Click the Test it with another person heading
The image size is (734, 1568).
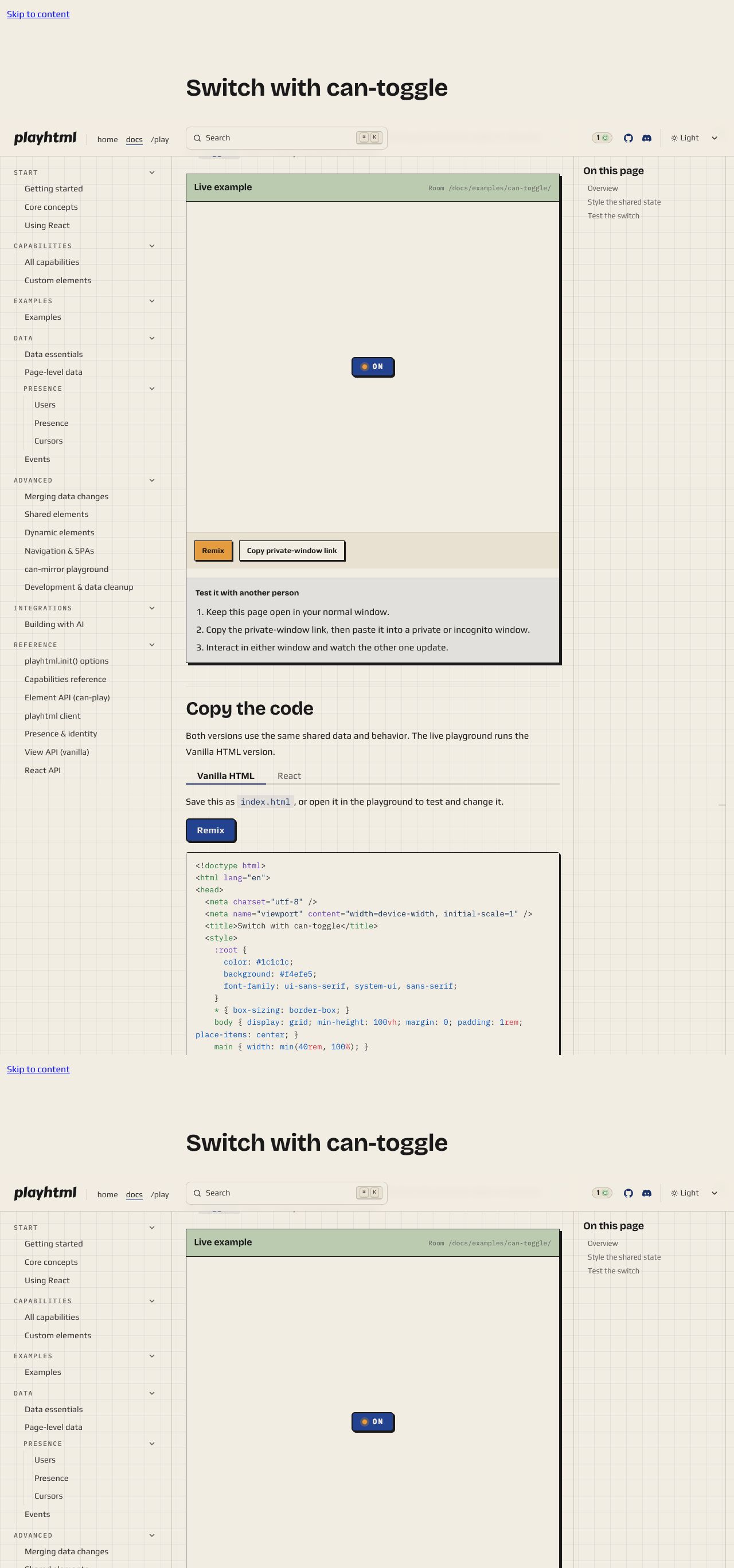(x=247, y=593)
